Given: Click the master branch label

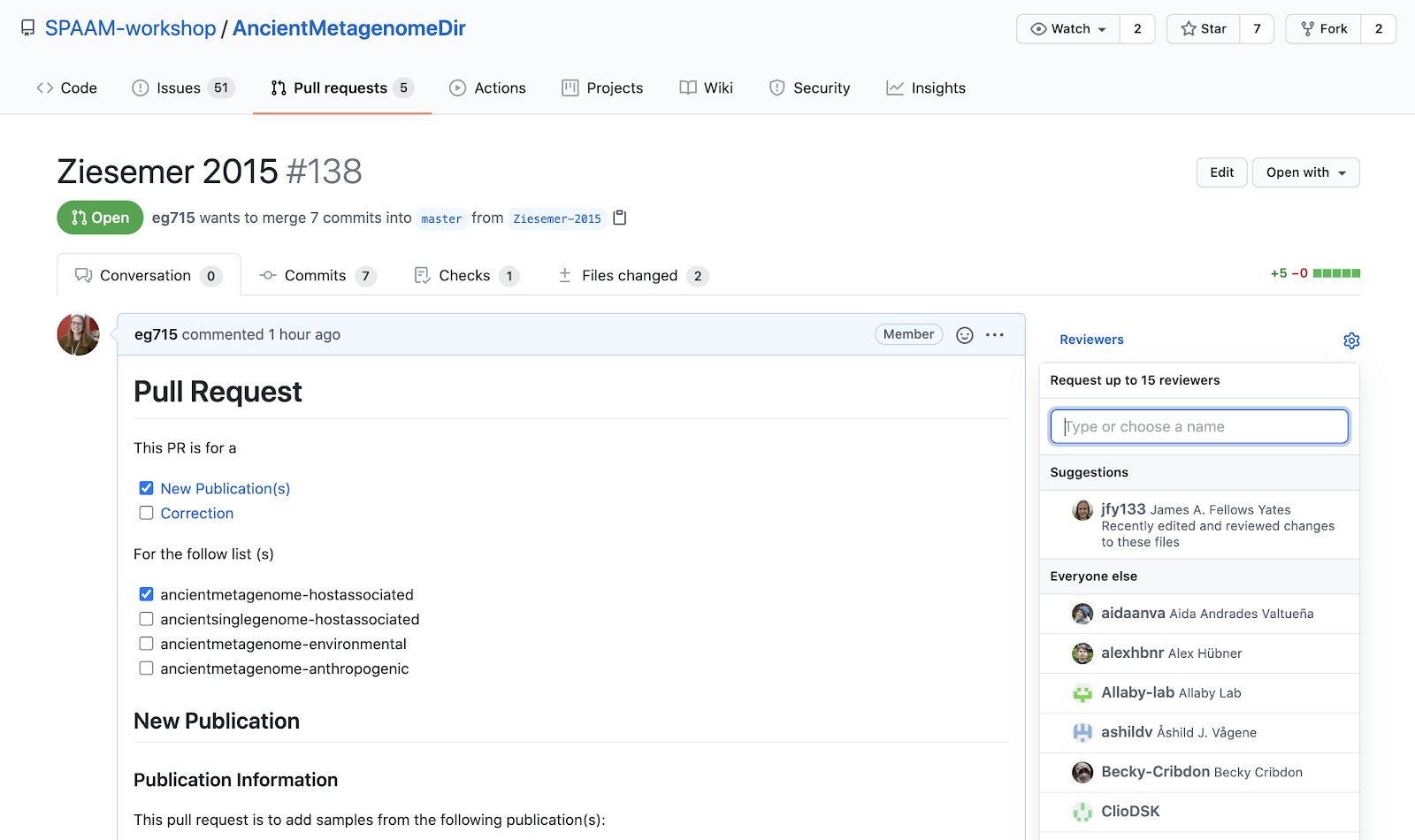Looking at the screenshot, I should 441,218.
